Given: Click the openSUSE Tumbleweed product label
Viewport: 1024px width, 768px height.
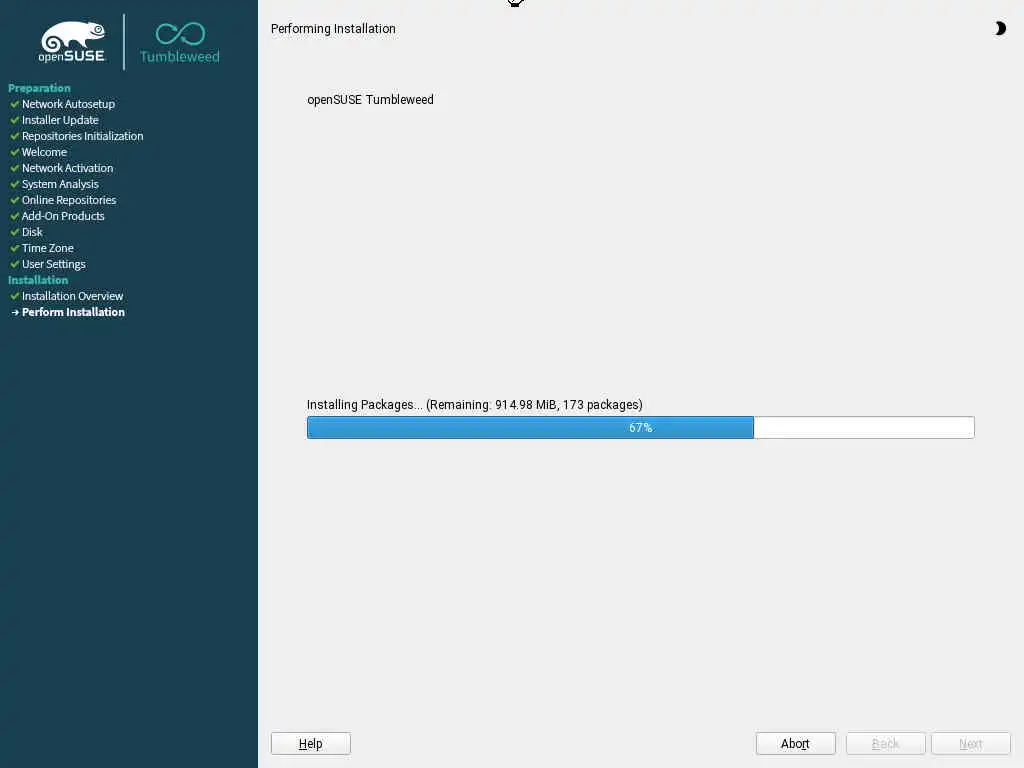Looking at the screenshot, I should [370, 99].
